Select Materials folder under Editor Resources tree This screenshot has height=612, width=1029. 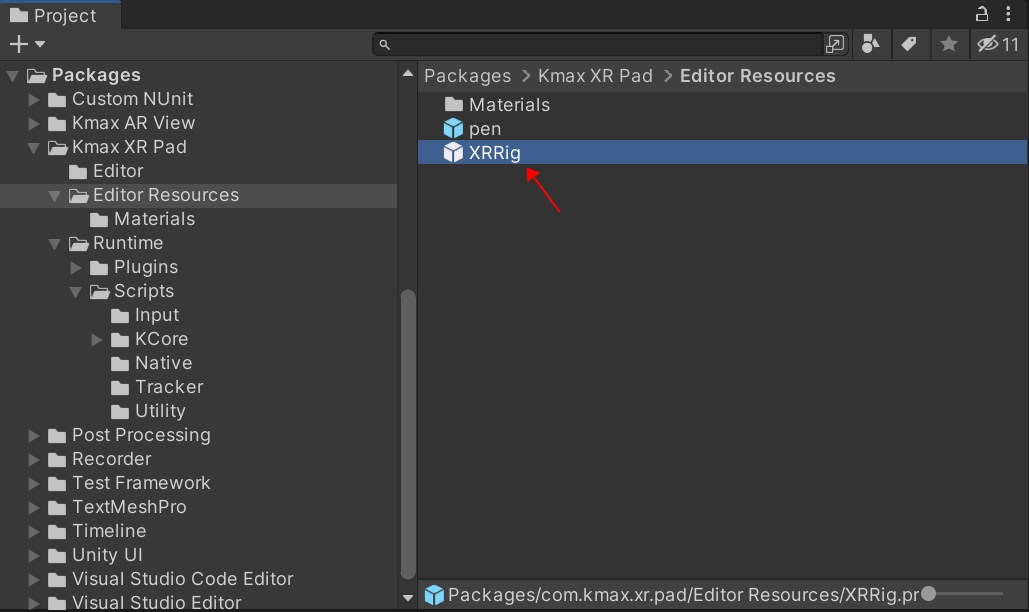point(154,219)
